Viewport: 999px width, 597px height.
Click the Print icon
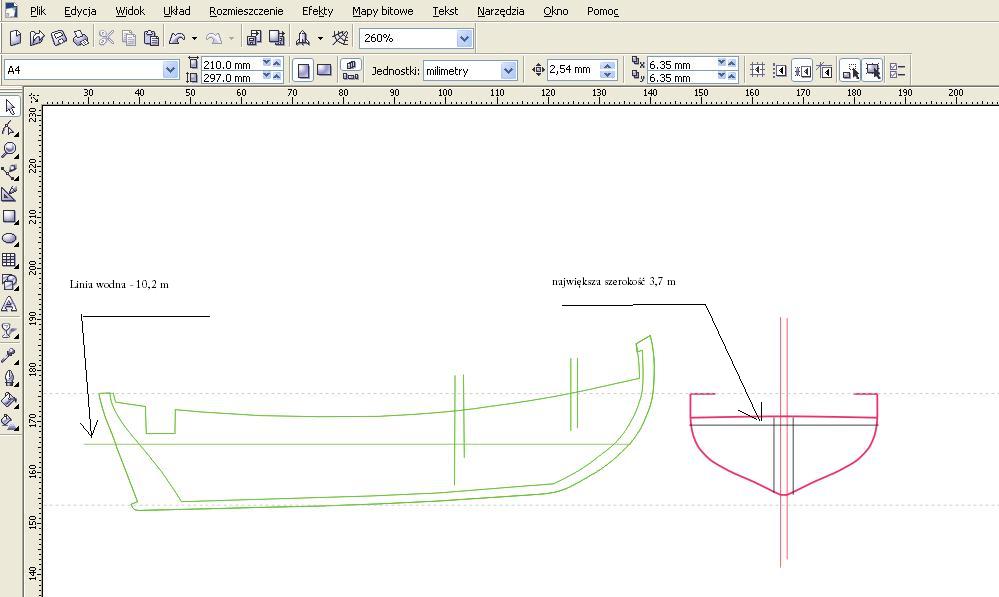pyautogui.click(x=81, y=38)
